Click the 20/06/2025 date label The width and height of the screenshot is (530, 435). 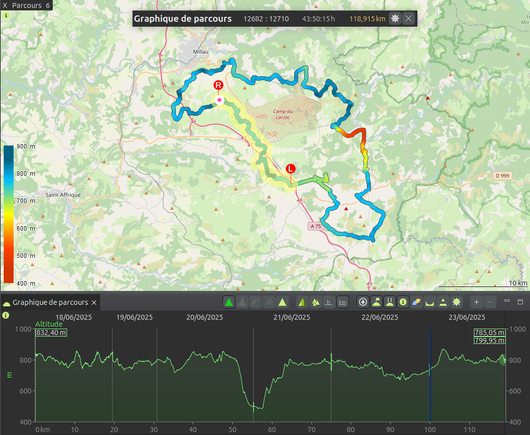tap(204, 317)
